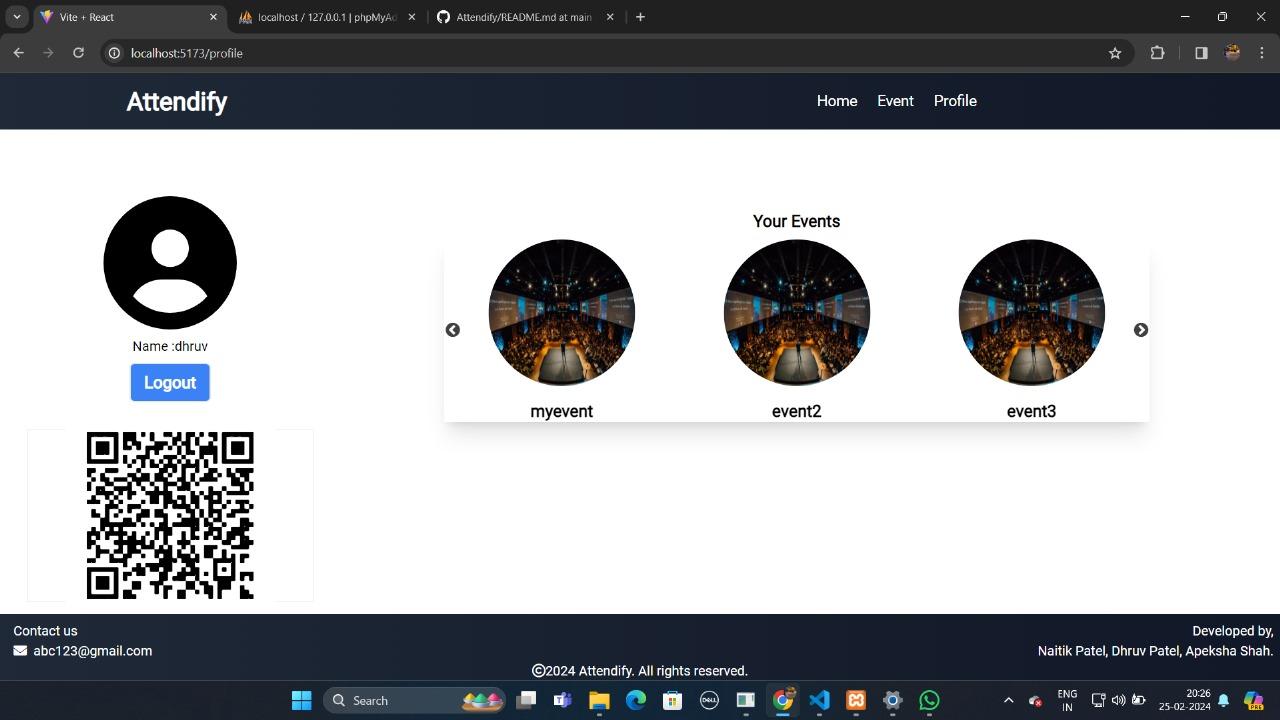The image size is (1280, 720).
Task: Click the profile QR code image
Action: pos(170,516)
